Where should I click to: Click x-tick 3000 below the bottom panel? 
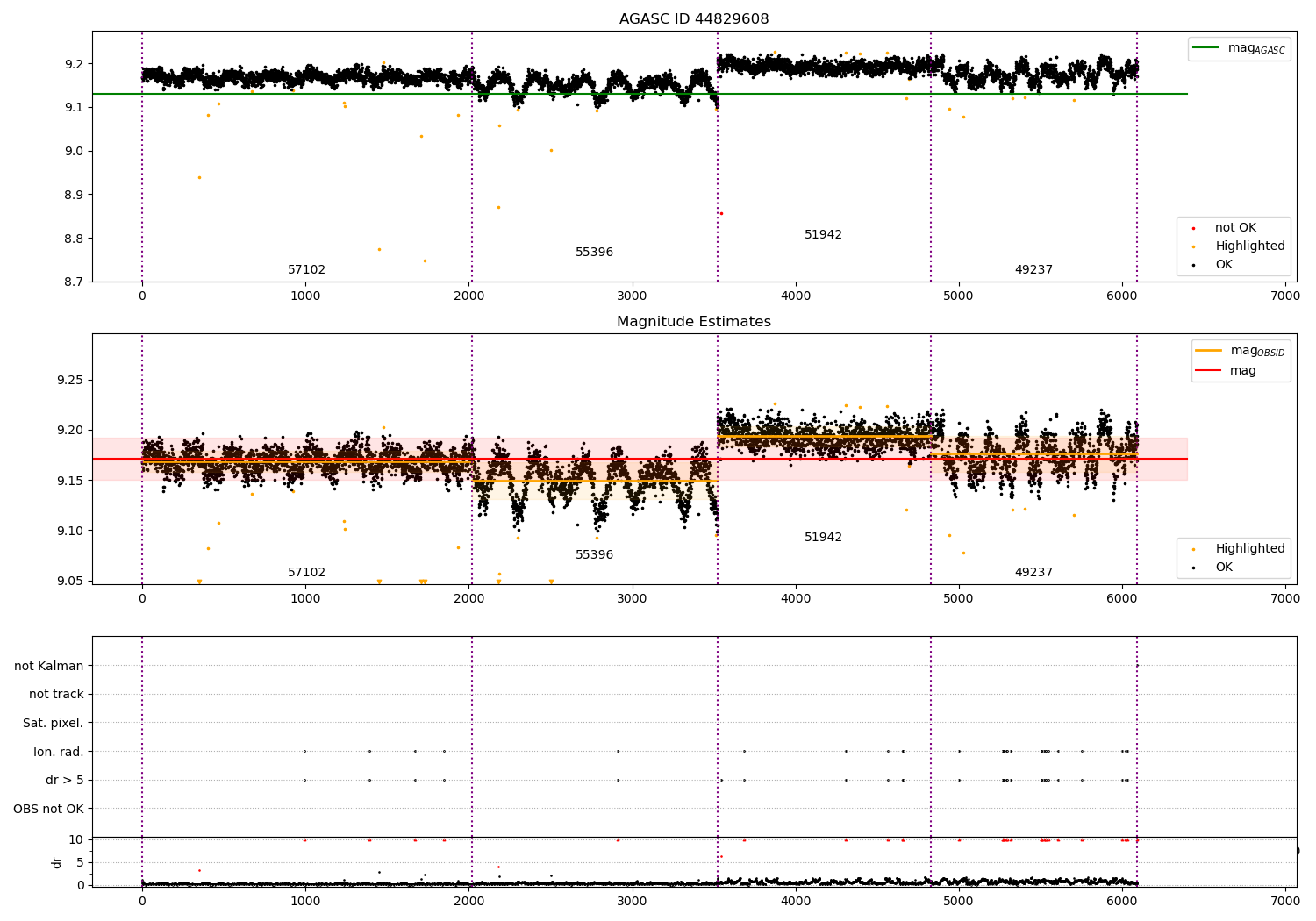pos(632,901)
